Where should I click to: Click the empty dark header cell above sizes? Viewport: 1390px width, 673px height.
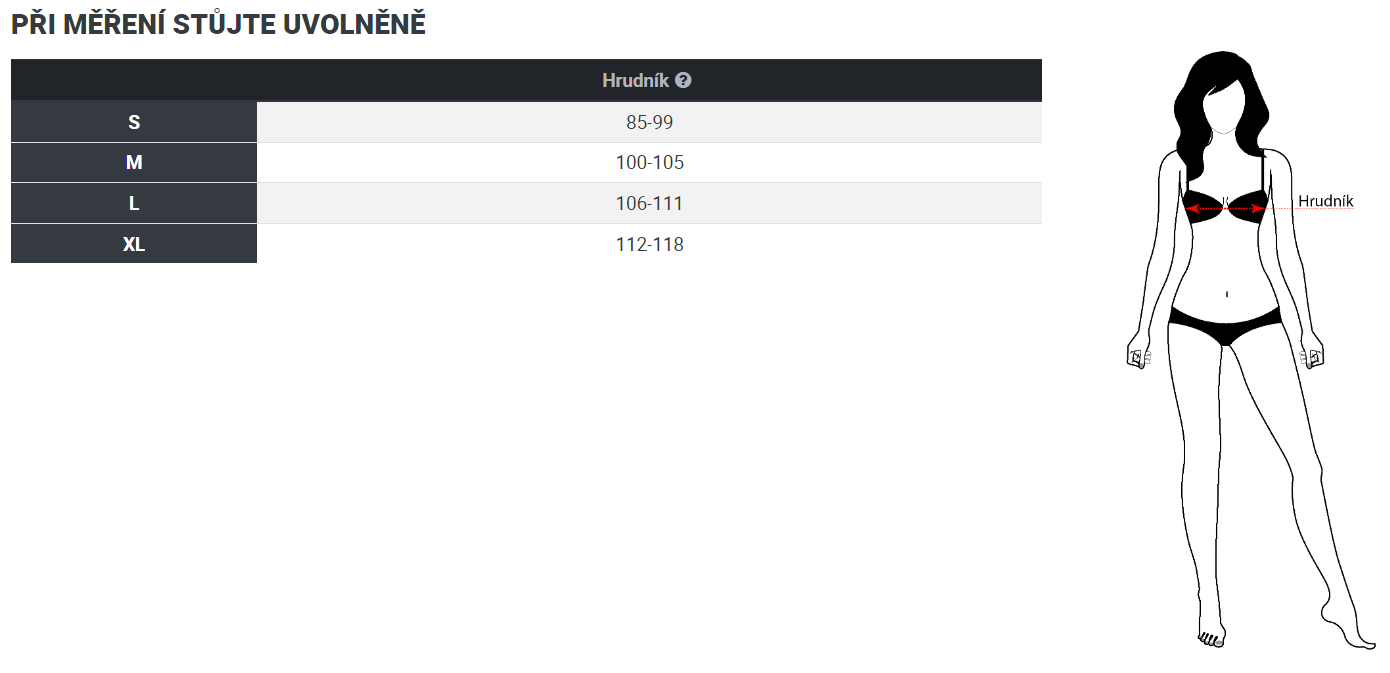[x=134, y=80]
